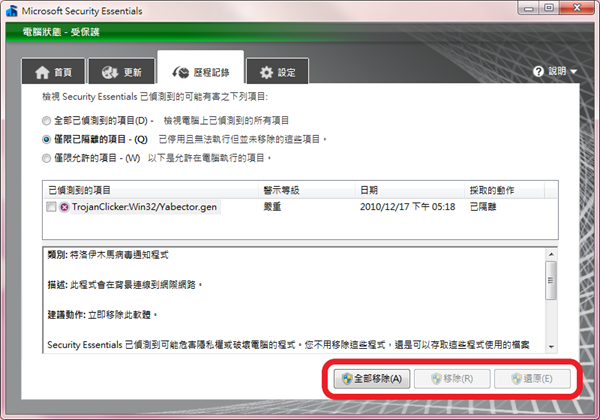Click the 類別: 特洛伊木馬病毒通知程式 line
Screen dimensions: 600x420
click(x=108, y=255)
